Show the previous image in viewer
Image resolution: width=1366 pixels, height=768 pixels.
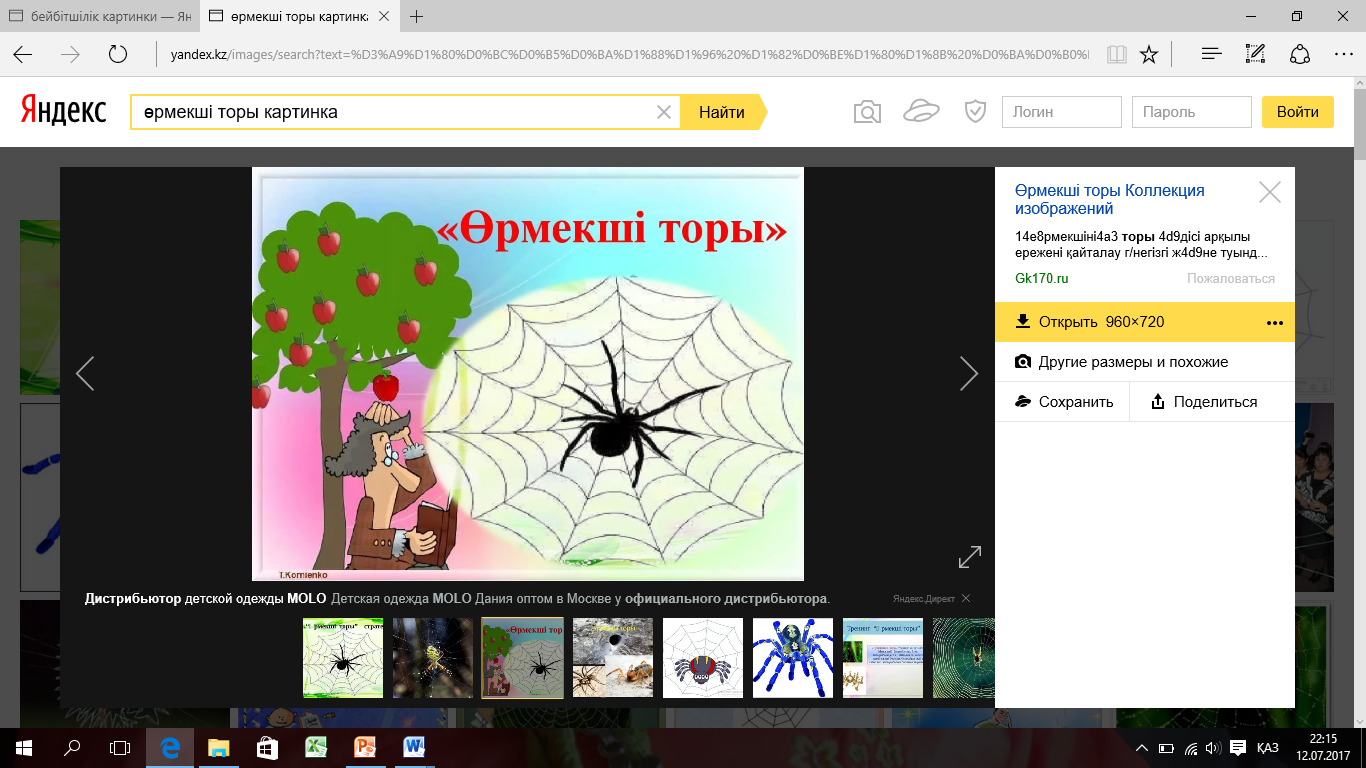click(x=85, y=373)
